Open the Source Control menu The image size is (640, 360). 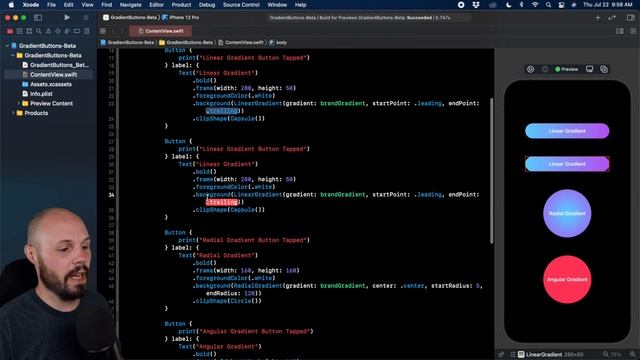[x=241, y=5]
